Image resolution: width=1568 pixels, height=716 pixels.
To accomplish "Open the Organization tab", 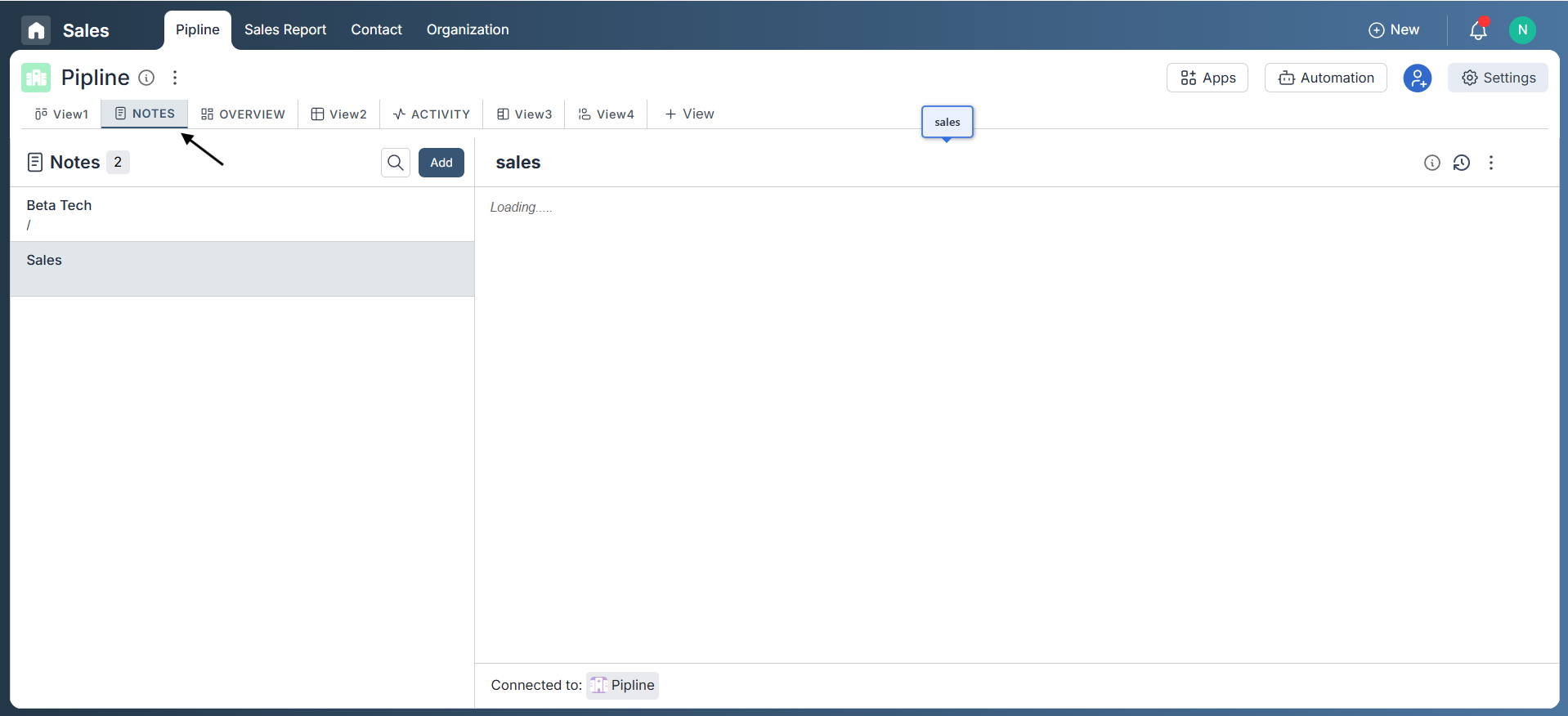I will coord(468,30).
